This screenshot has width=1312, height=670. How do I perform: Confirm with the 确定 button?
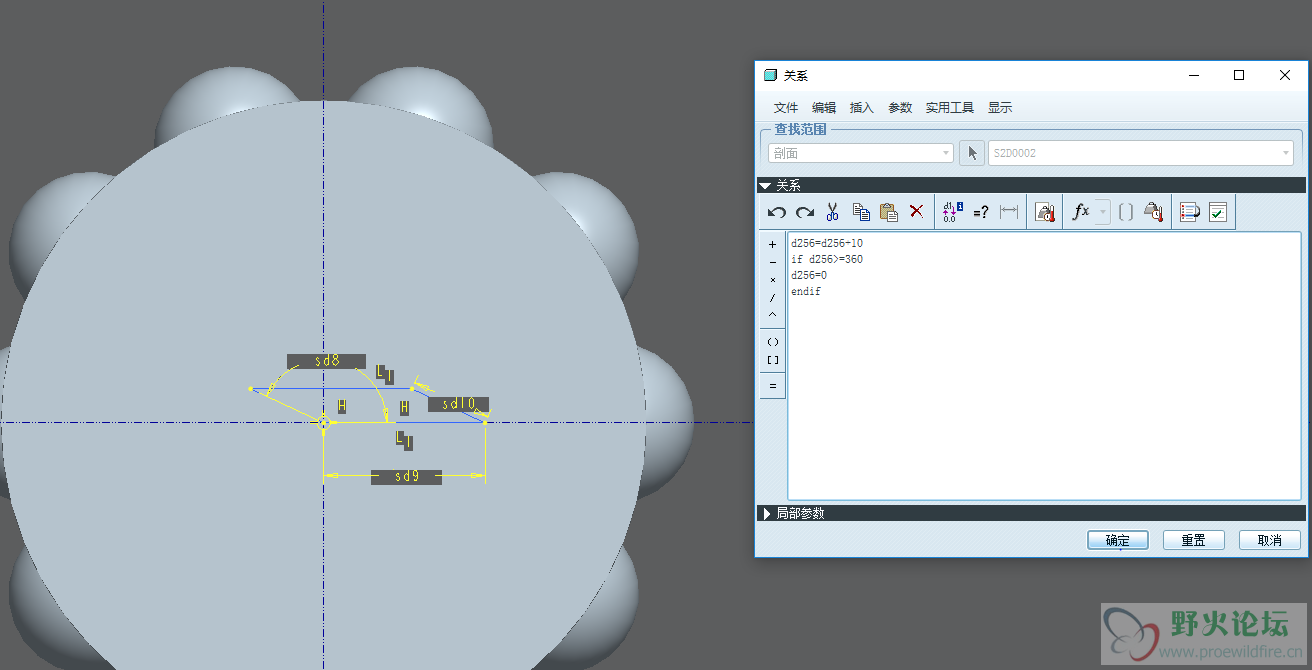coord(1118,540)
